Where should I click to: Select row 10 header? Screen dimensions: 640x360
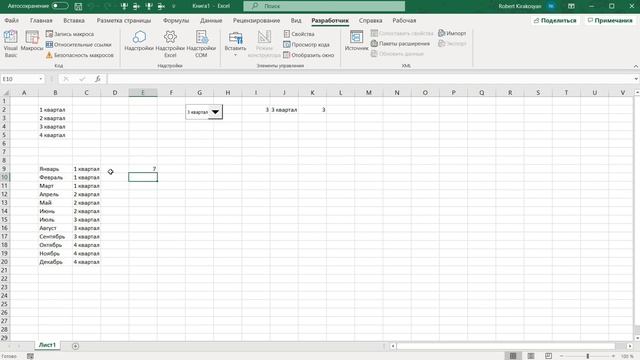[4, 178]
